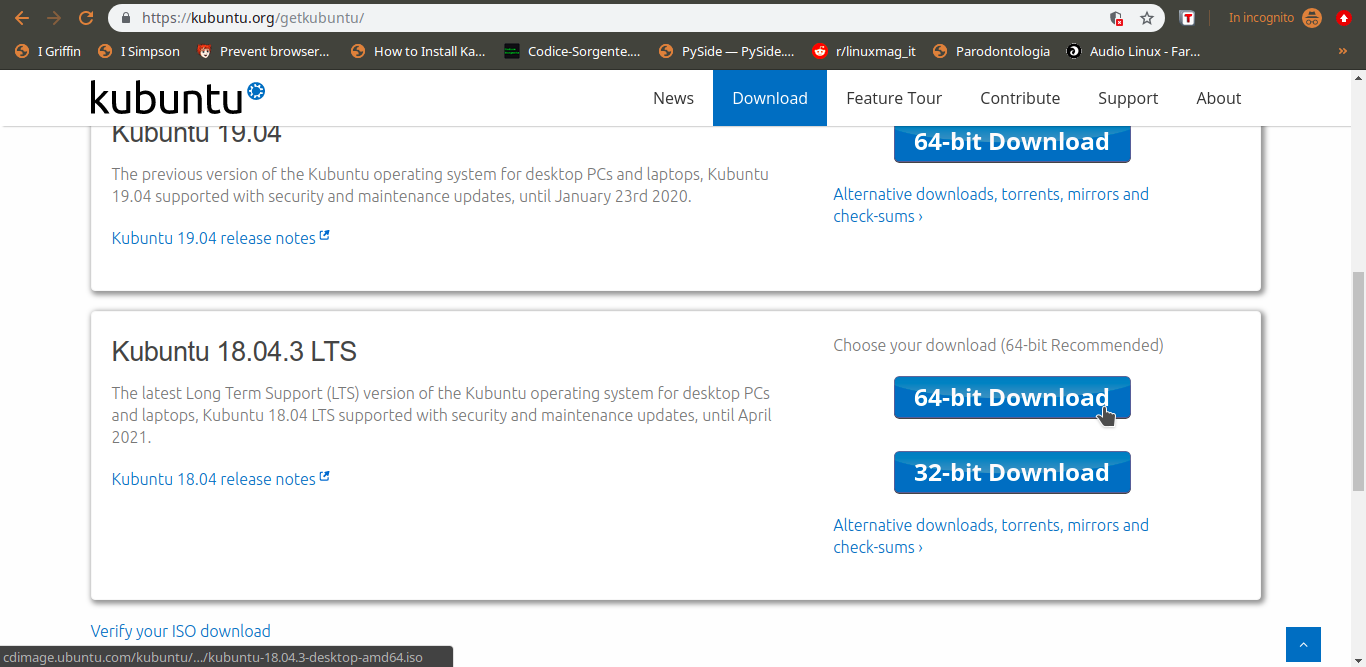Viewport: 1366px width, 667px height.
Task: Click the 'In incognito' label
Action: point(1261,18)
